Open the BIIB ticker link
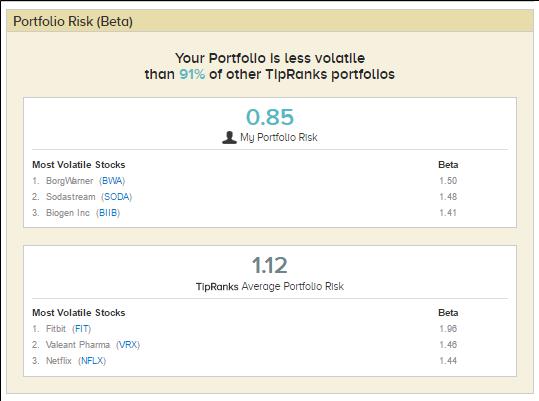Screen dimensions: 539x401 point(108,213)
